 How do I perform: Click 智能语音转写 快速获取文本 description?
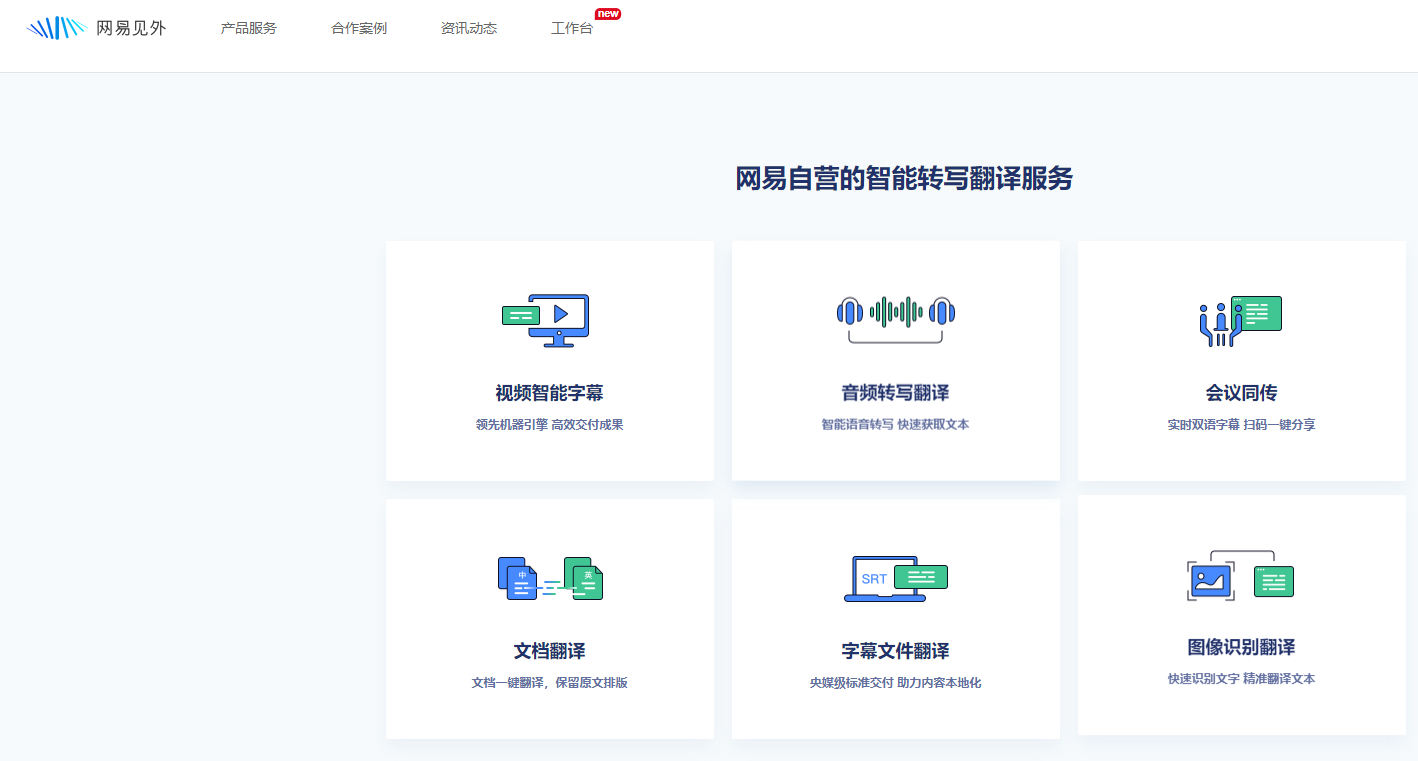[x=895, y=424]
